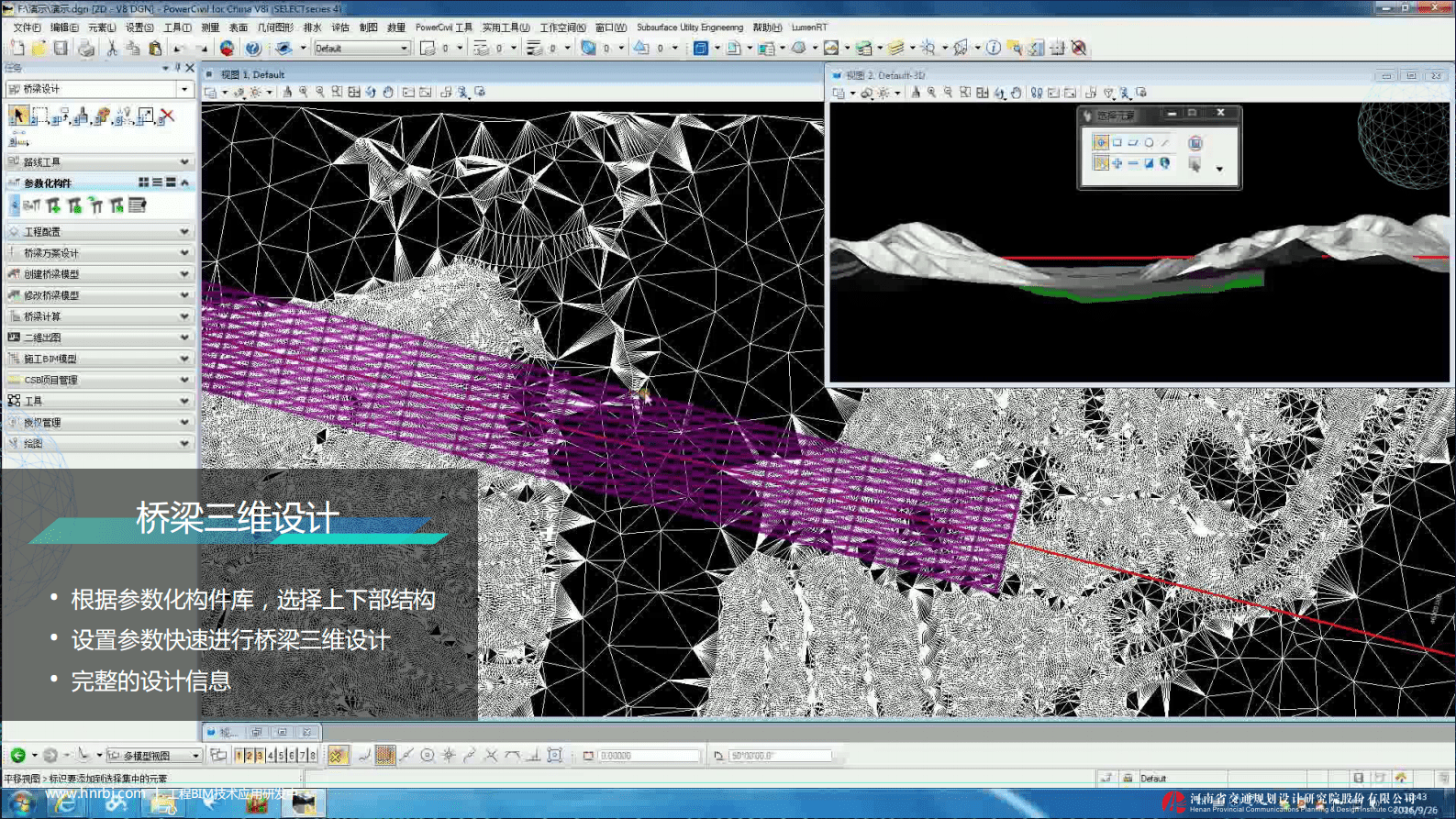1456x819 pixels.
Task: Open Internet Explorer from the taskbar
Action: click(x=65, y=803)
